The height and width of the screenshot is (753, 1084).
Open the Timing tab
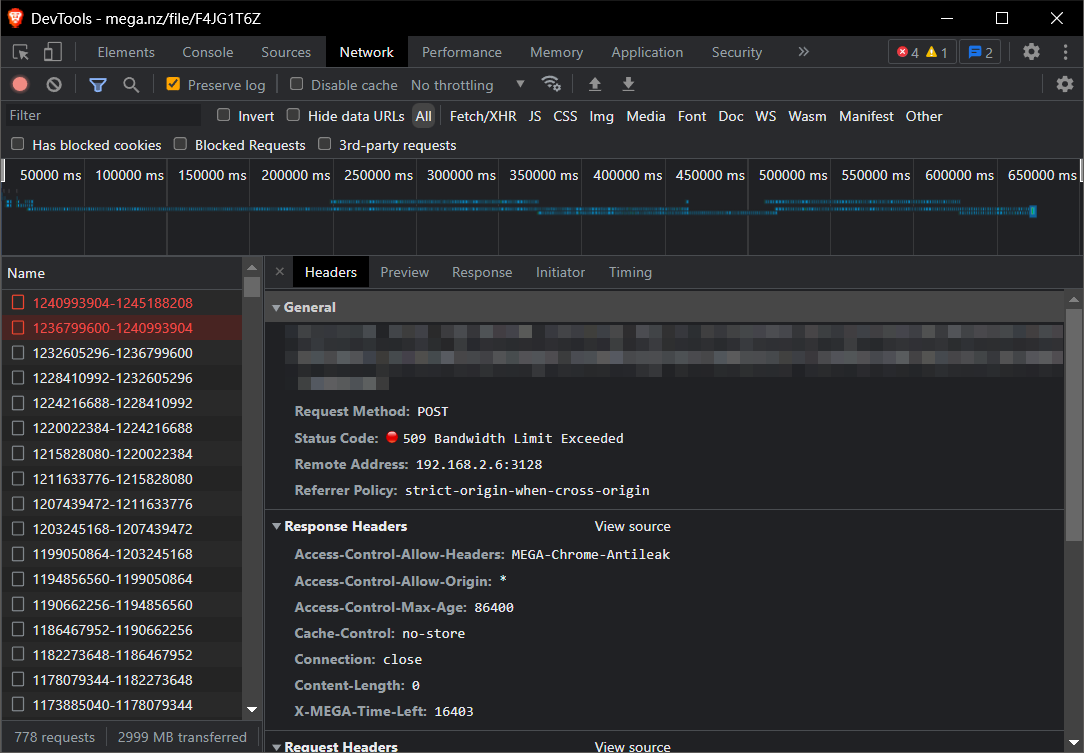[630, 272]
